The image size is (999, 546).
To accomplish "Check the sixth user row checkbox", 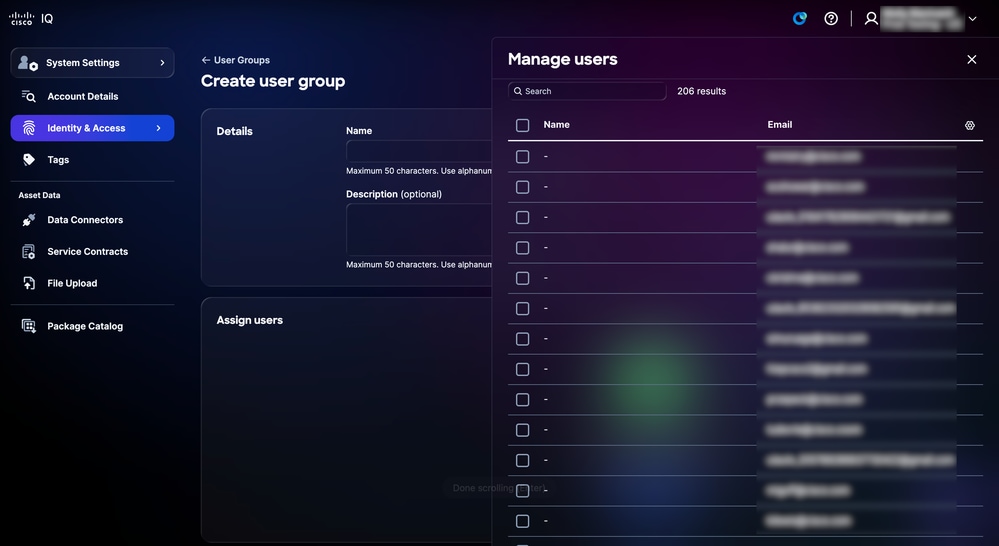I will [522, 309].
